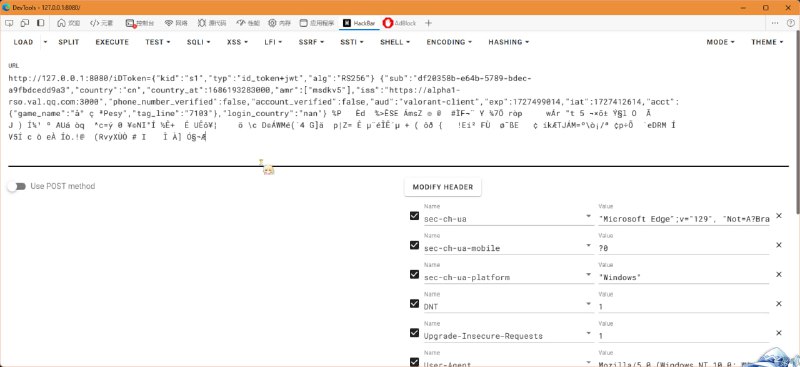Toggle the DevTools sidebar panel icon
The width and height of the screenshot is (800, 367).
click(40, 23)
